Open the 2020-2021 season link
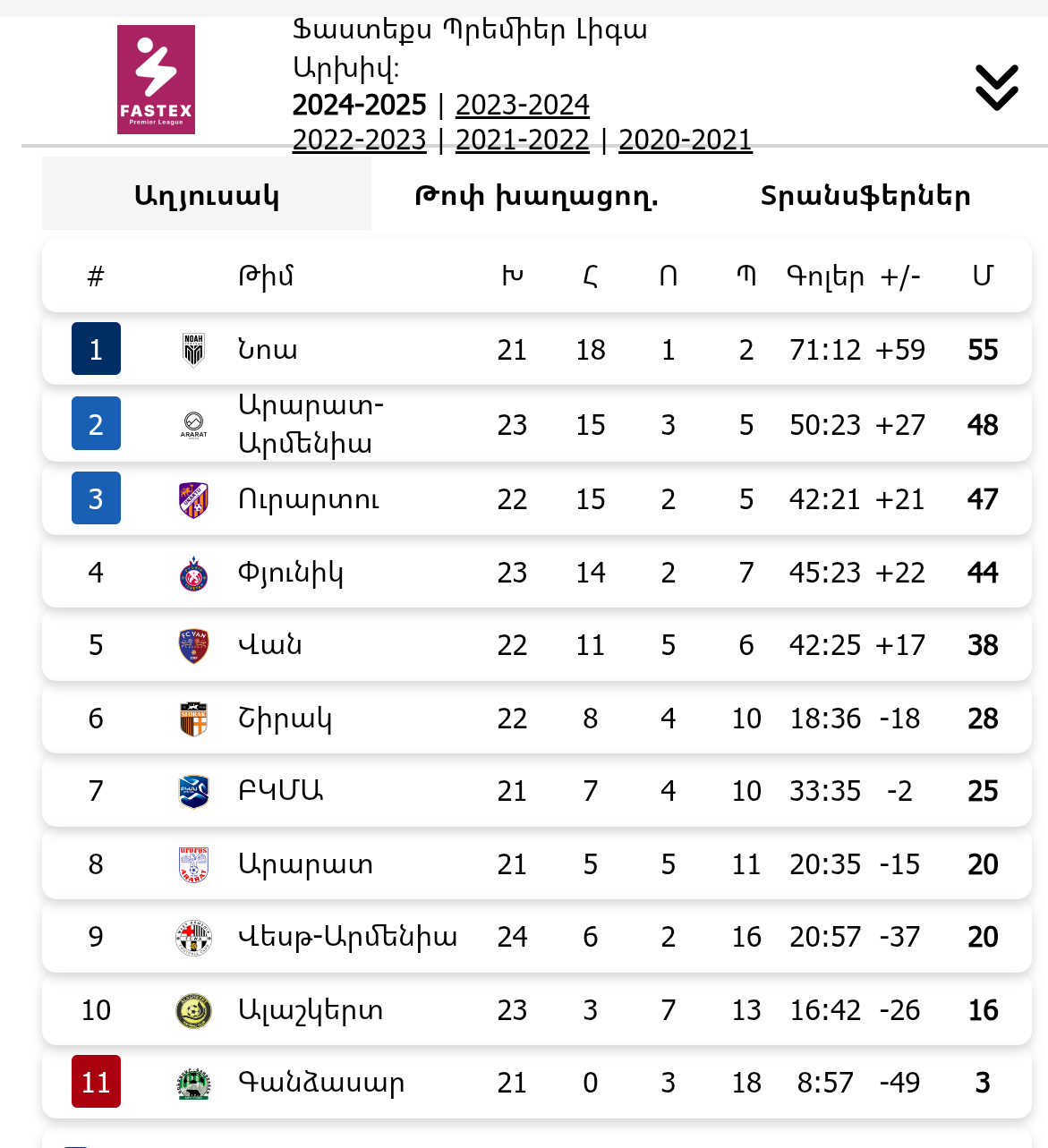The width and height of the screenshot is (1048, 1148). click(686, 140)
